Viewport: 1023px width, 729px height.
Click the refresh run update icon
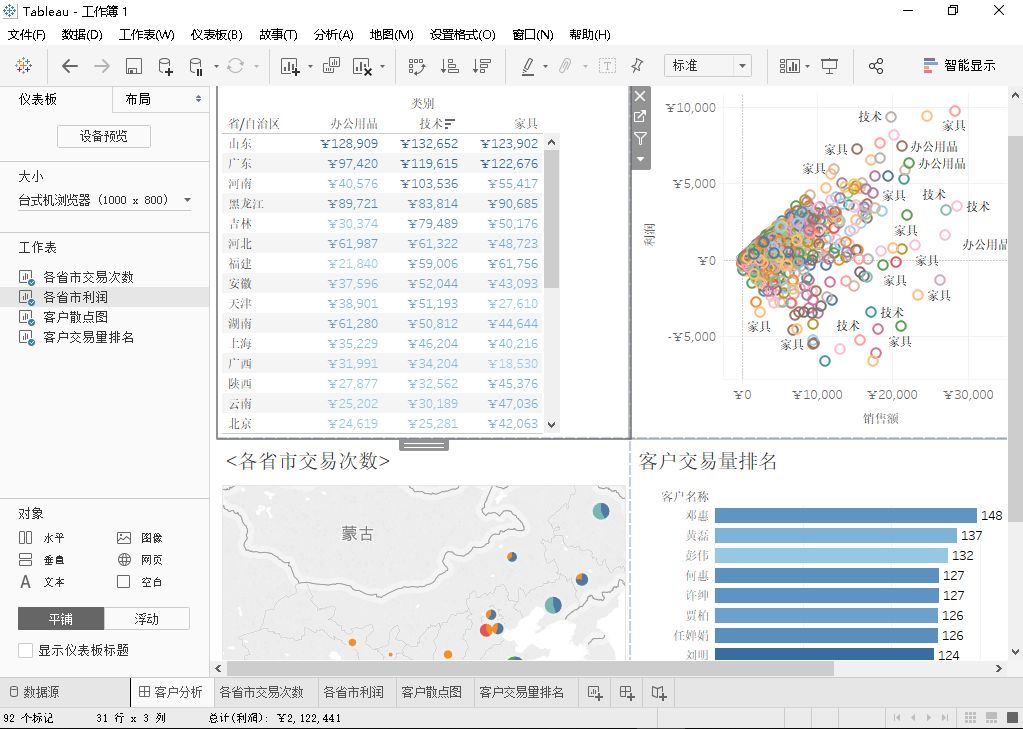tap(236, 65)
